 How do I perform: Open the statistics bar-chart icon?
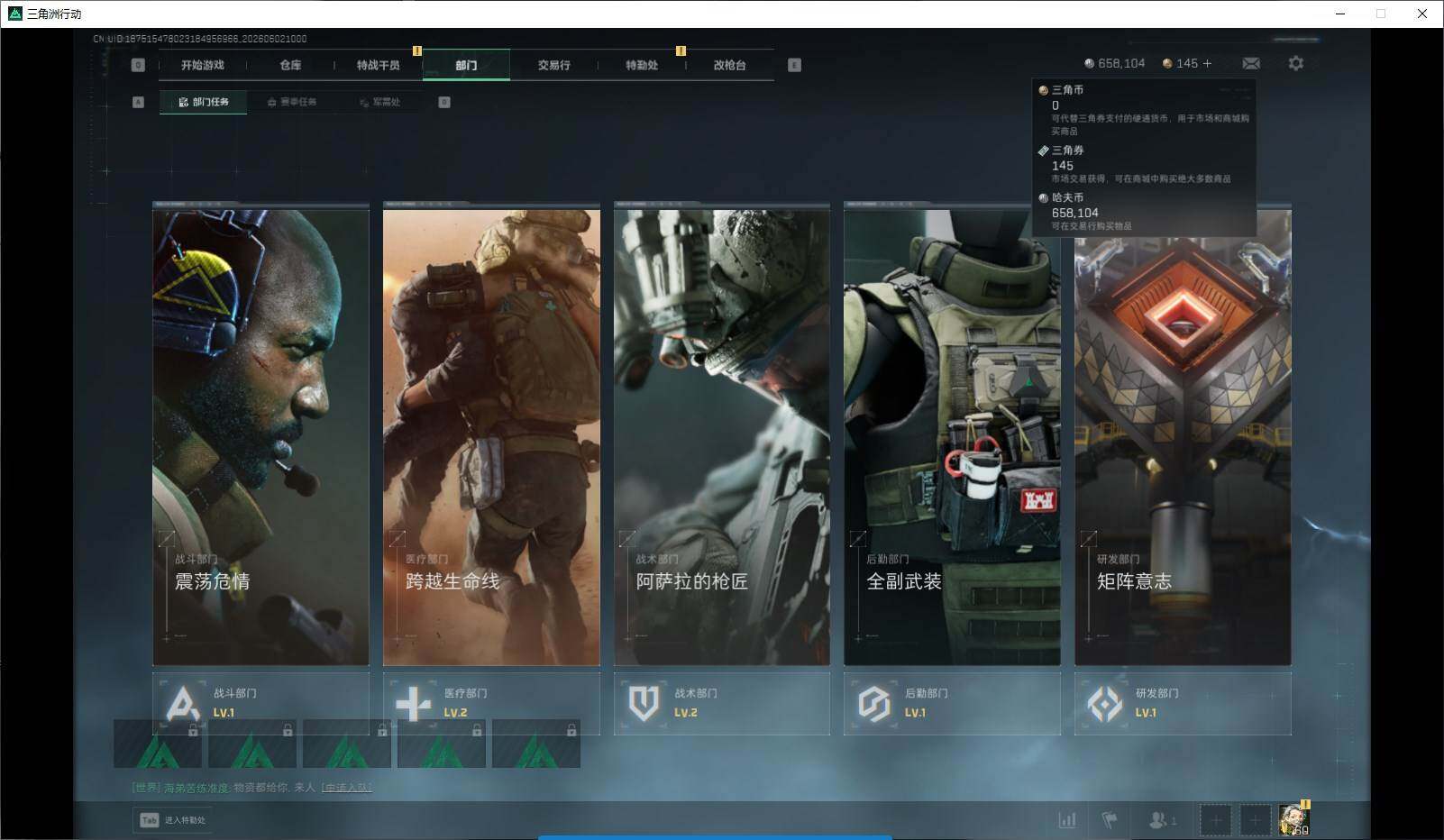pyautogui.click(x=1067, y=820)
